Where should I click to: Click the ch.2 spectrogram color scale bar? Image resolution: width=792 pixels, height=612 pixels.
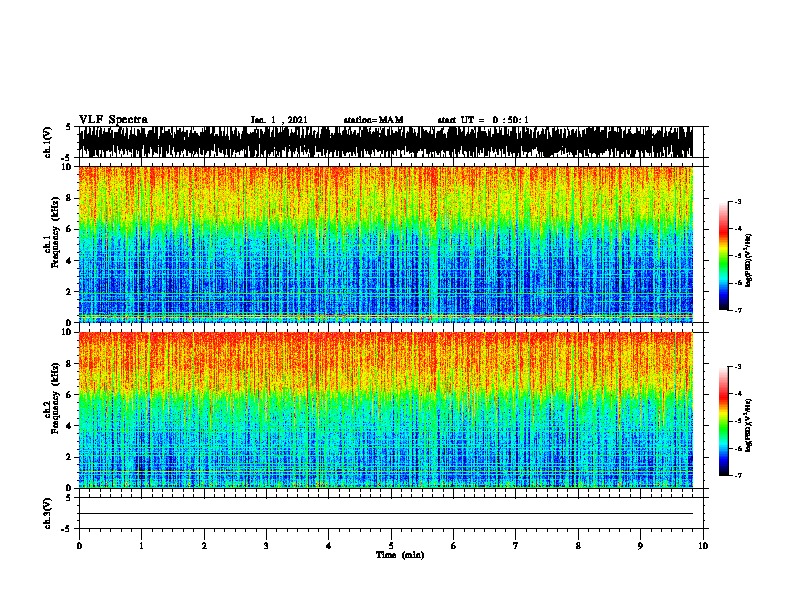(724, 421)
